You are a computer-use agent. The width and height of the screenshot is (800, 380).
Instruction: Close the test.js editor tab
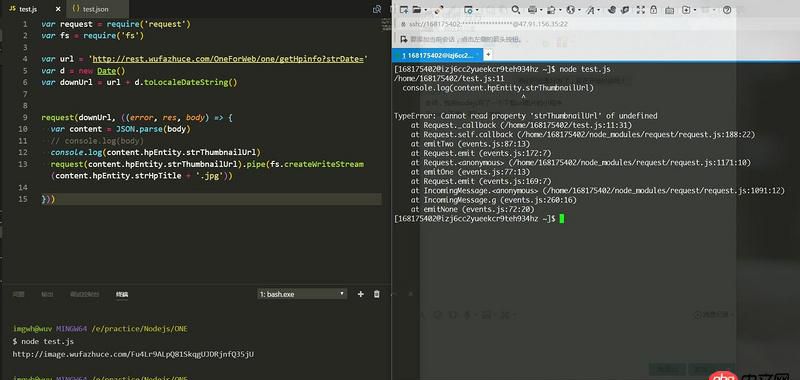58,9
